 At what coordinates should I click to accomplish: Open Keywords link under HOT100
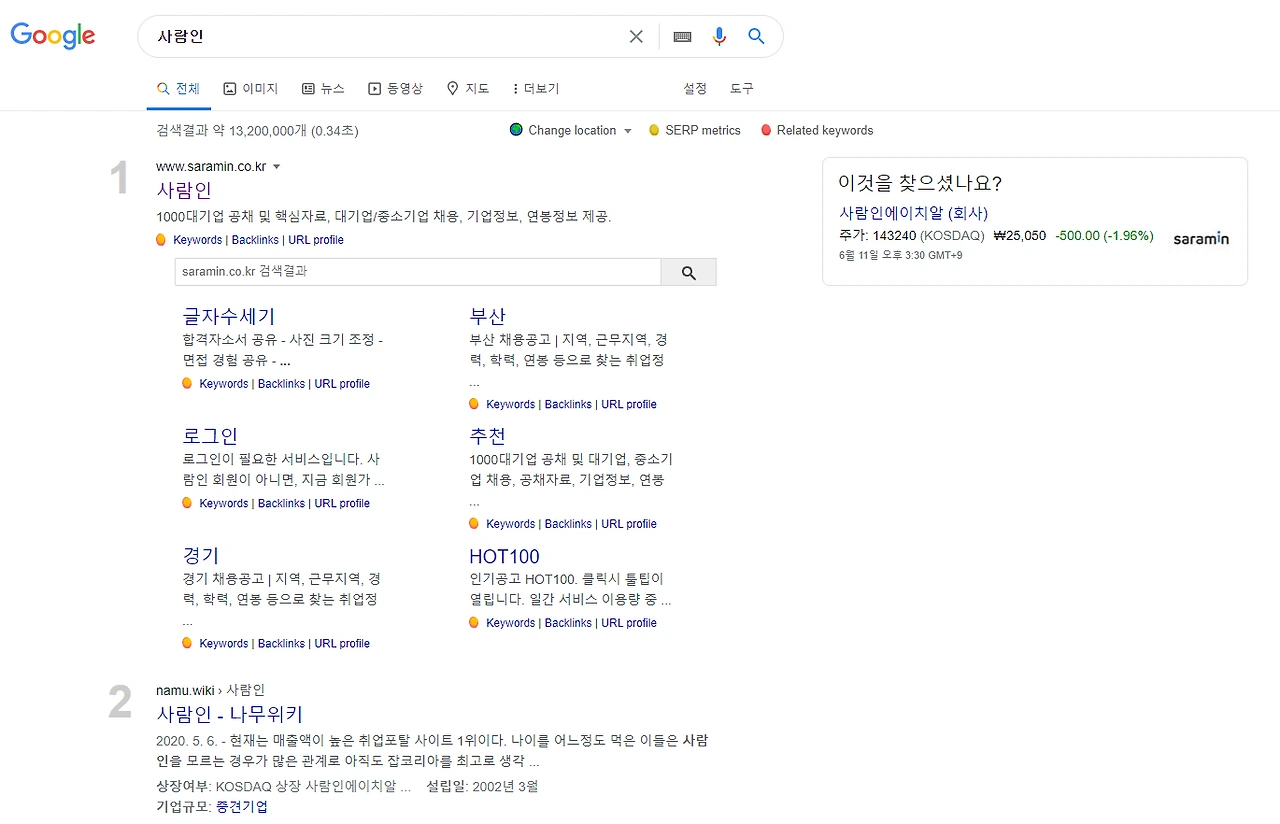click(511, 623)
